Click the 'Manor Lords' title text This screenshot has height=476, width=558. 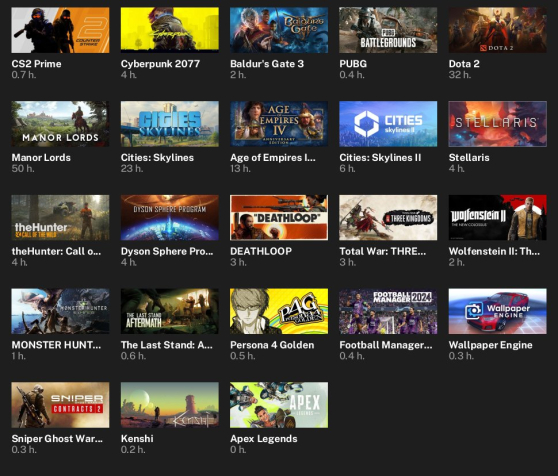pos(41,157)
